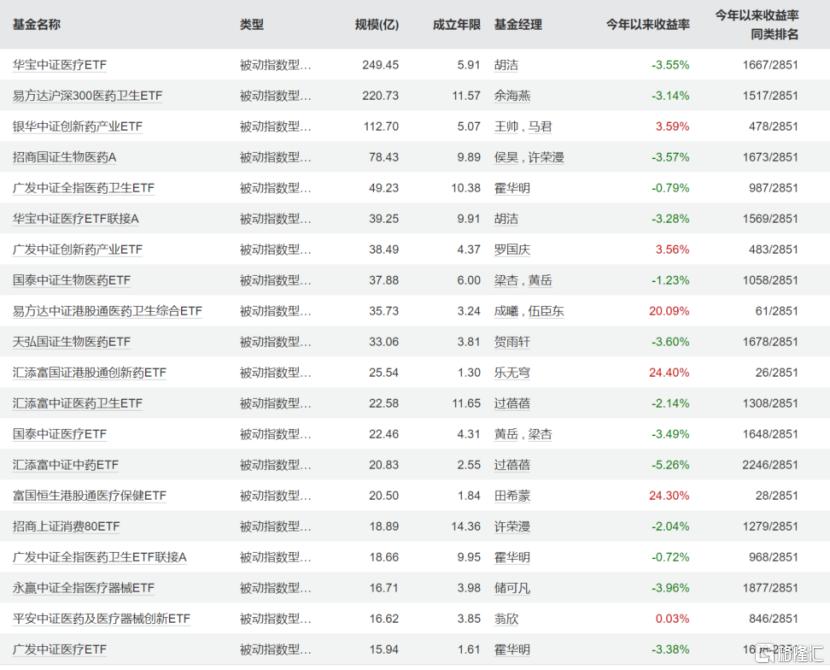Open the 广发中证全指医药卫生ETF fund link
830x670 pixels.
click(84, 188)
